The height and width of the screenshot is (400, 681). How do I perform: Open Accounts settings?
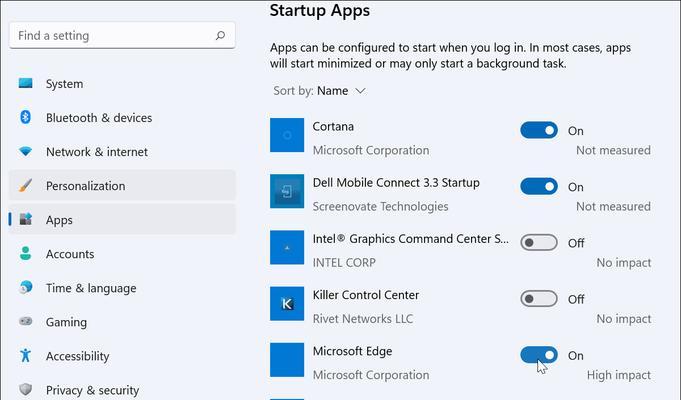(x=122, y=254)
